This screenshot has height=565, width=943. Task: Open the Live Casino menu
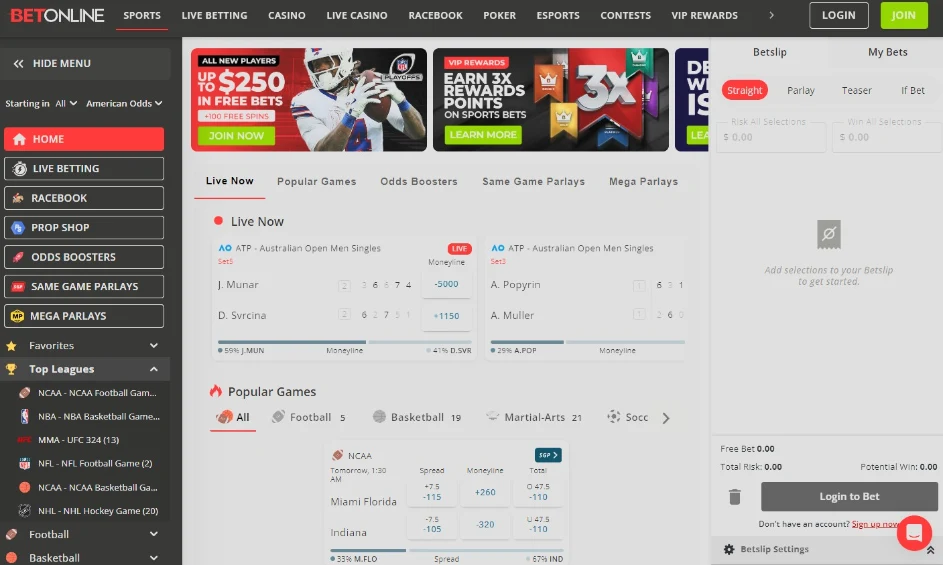(357, 15)
